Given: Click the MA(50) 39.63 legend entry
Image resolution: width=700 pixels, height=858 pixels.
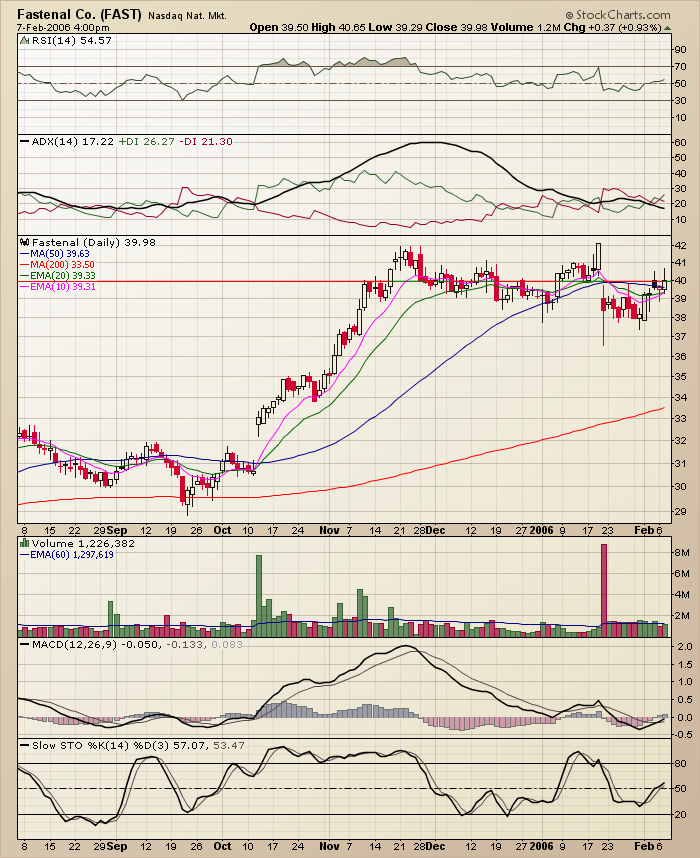Looking at the screenshot, I should pos(55,253).
